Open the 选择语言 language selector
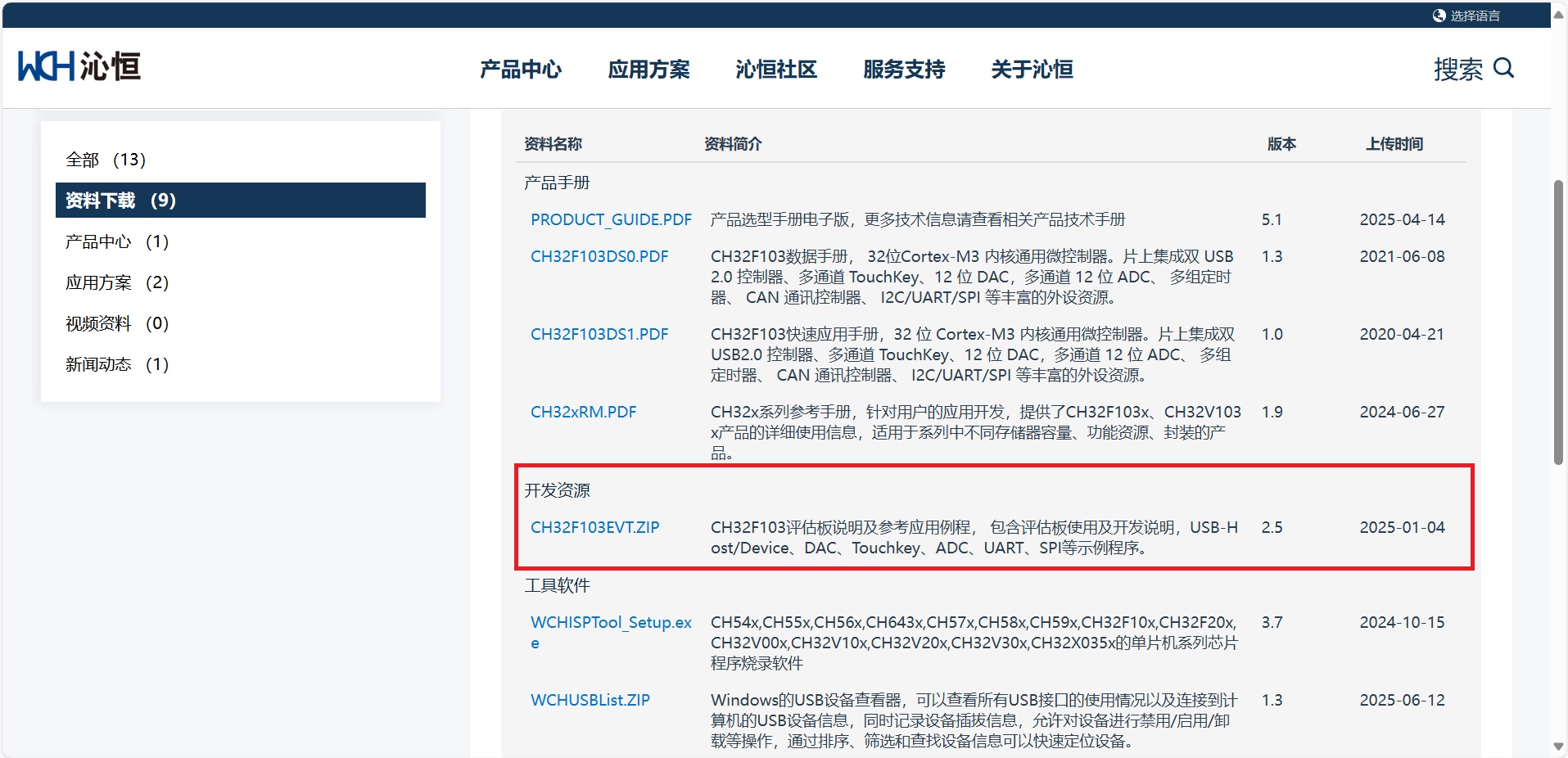1568x758 pixels. [1475, 16]
